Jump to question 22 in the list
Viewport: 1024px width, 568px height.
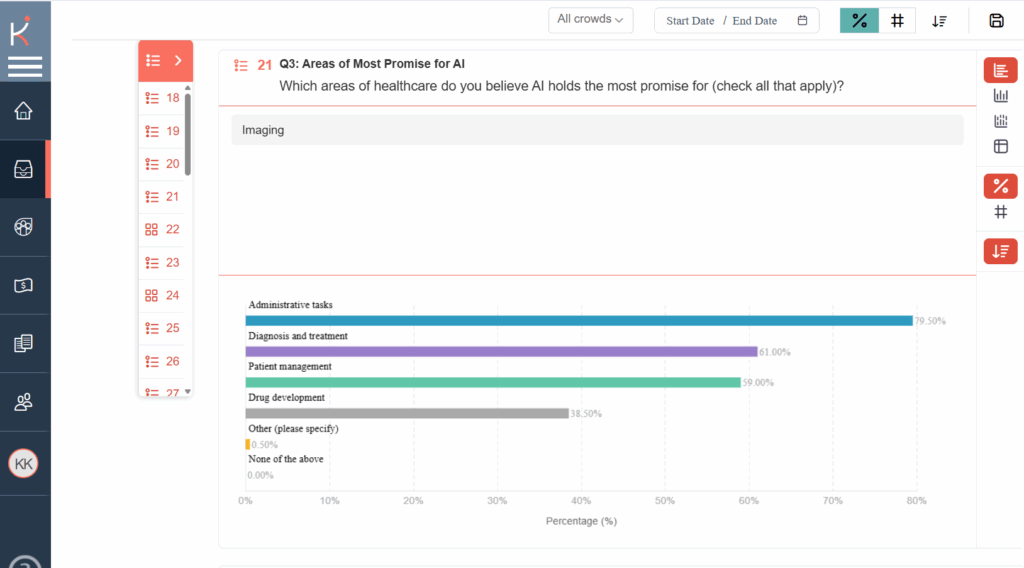pyautogui.click(x=163, y=229)
